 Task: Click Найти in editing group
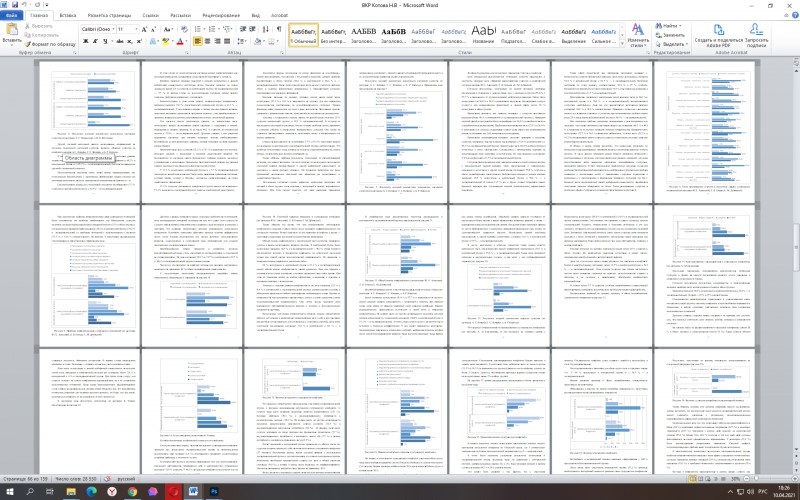[670, 26]
